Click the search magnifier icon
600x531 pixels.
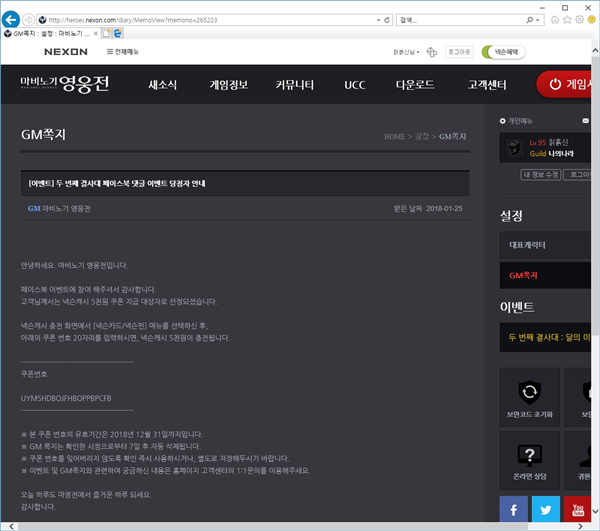point(530,20)
